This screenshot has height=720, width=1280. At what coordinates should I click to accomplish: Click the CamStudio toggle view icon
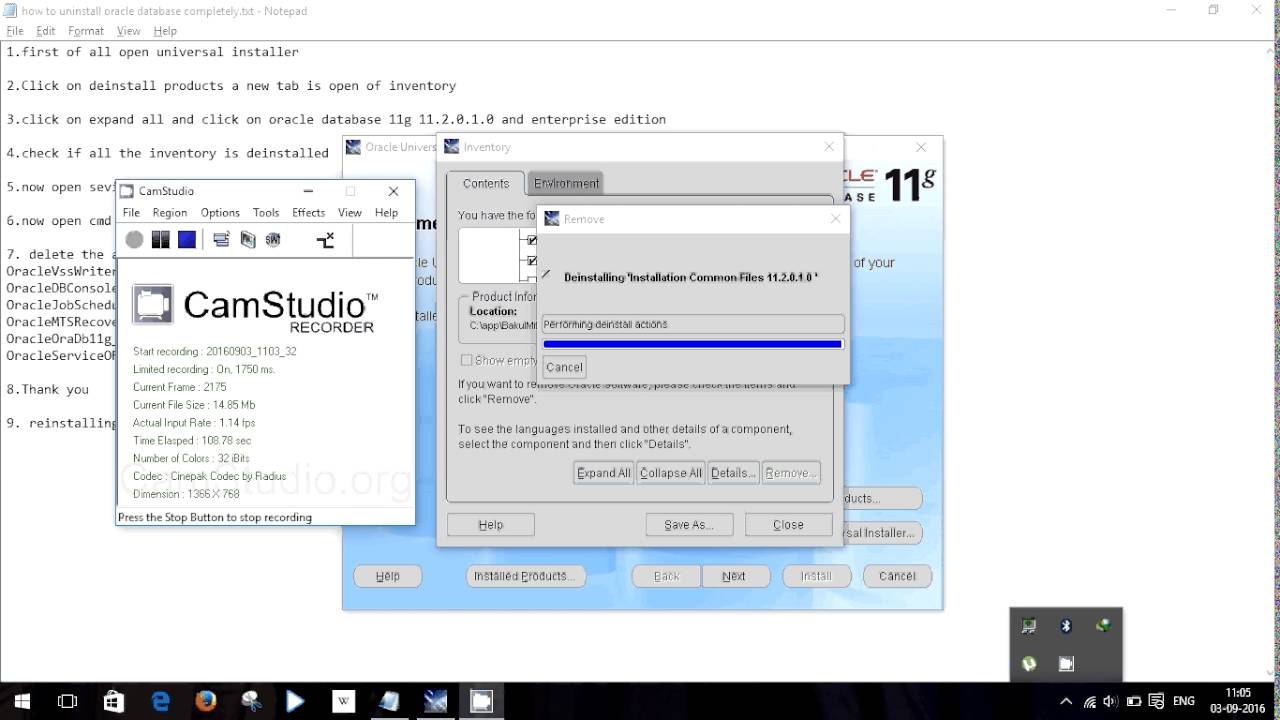222,240
